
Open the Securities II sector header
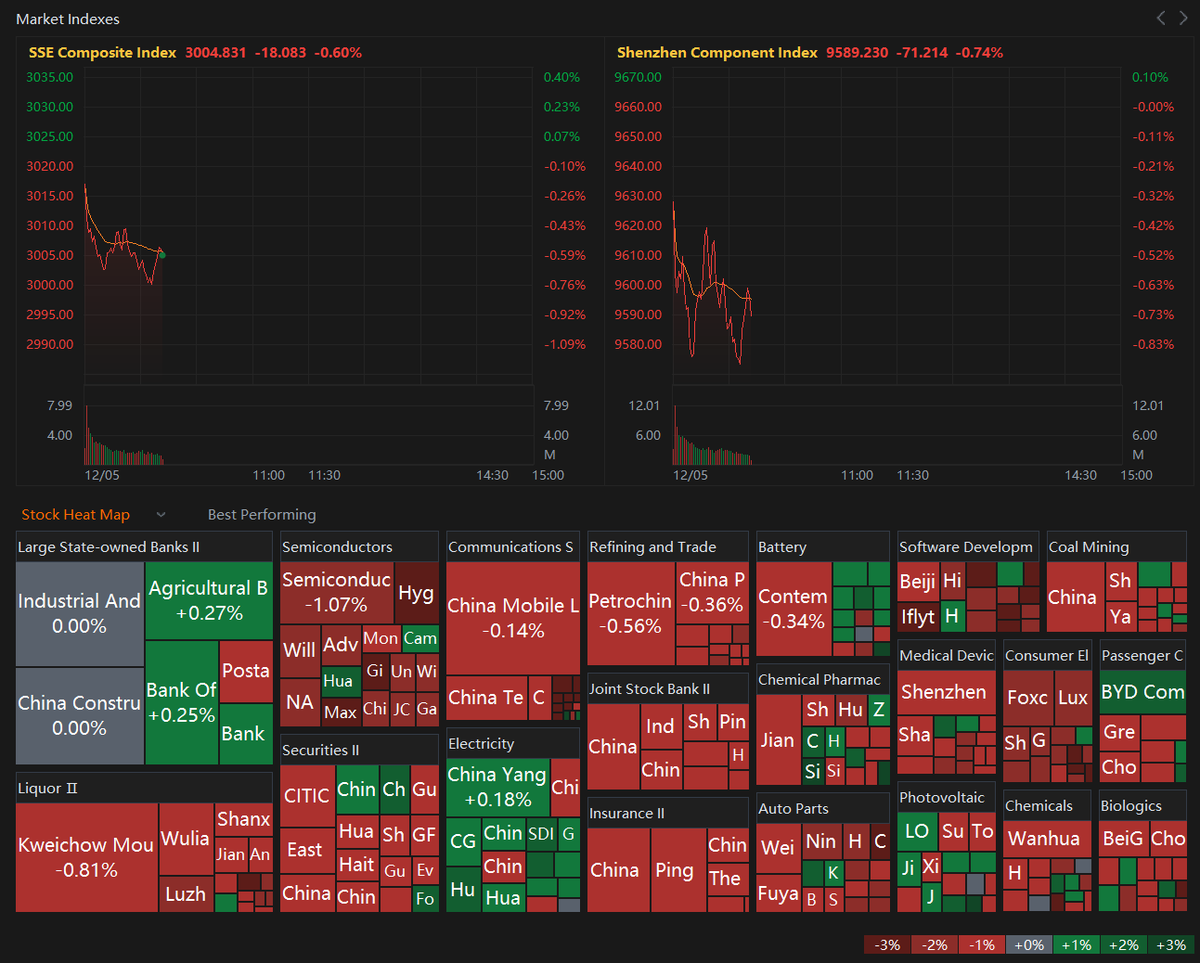(x=359, y=750)
